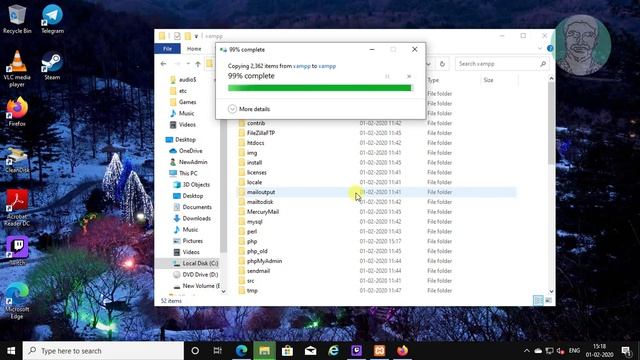Open the Twitch taskbar icon
This screenshot has height=360, width=640.
[356, 351]
